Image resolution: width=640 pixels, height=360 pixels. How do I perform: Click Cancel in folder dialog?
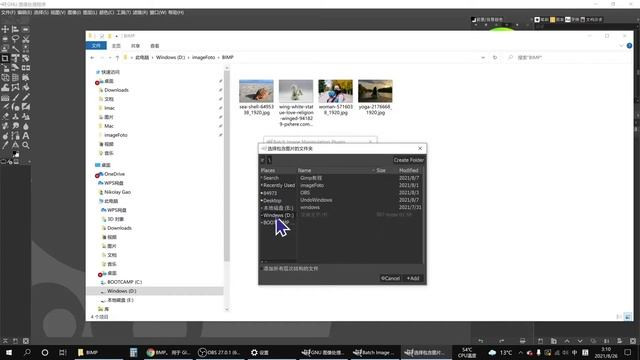[390, 278]
